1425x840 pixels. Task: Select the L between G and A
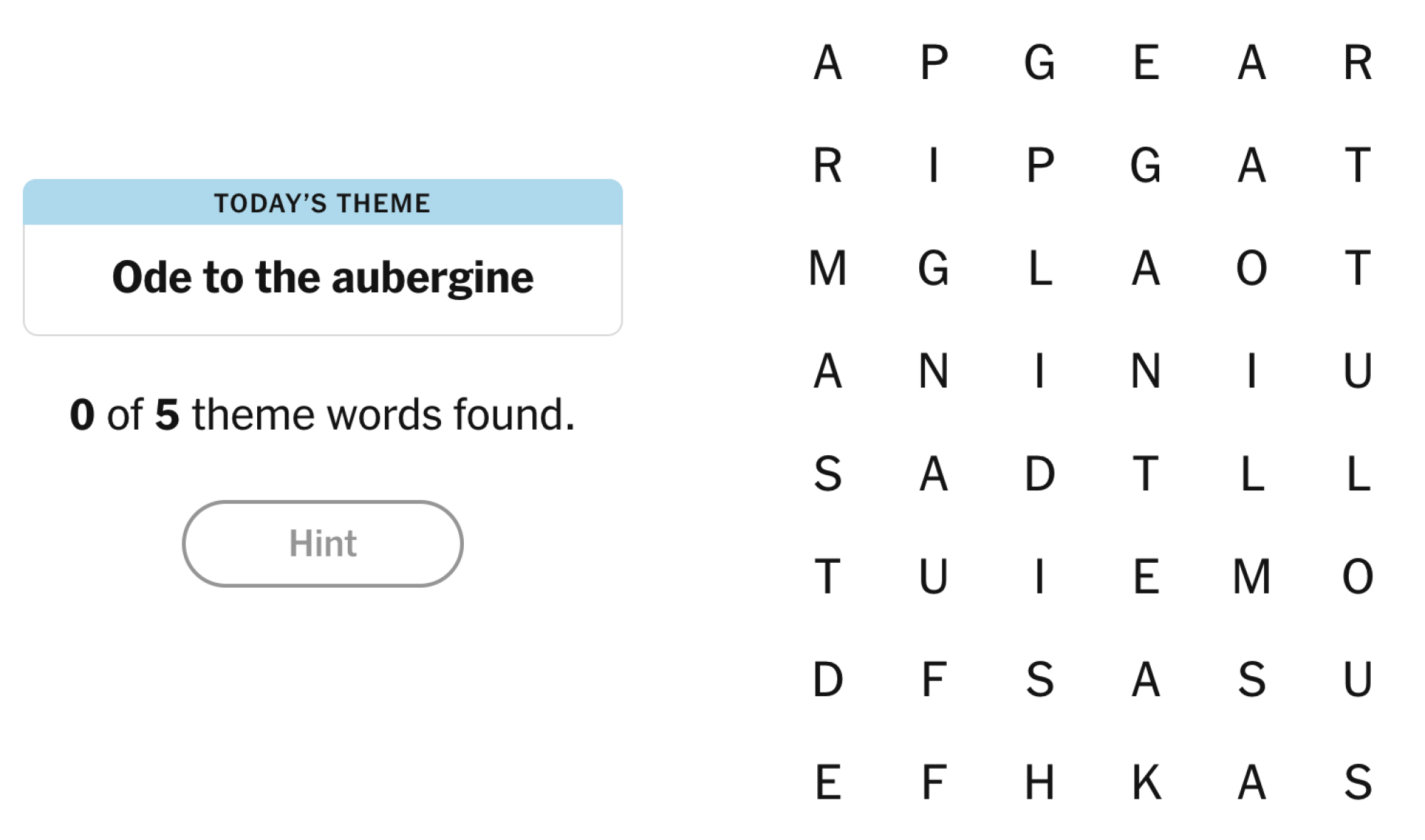(1040, 269)
